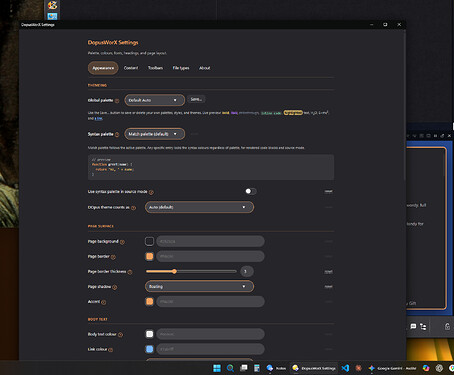Image resolution: width=454 pixels, height=375 pixels.
Task: Open the Syntax palette dropdown
Action: [155, 134]
